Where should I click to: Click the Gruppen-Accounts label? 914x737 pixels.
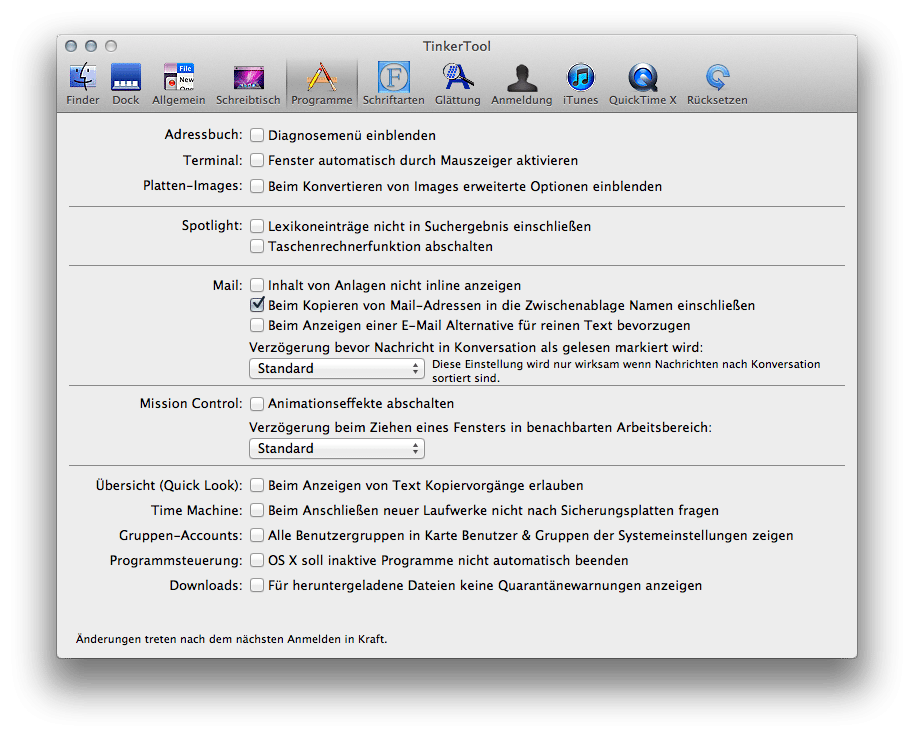(181, 535)
